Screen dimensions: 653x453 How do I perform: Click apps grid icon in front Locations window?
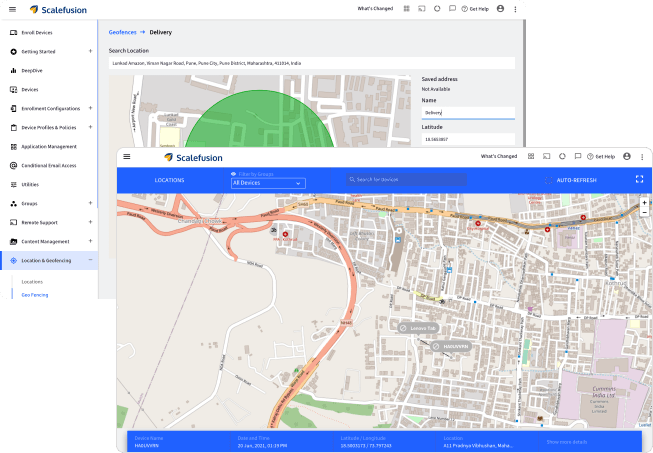(x=531, y=157)
